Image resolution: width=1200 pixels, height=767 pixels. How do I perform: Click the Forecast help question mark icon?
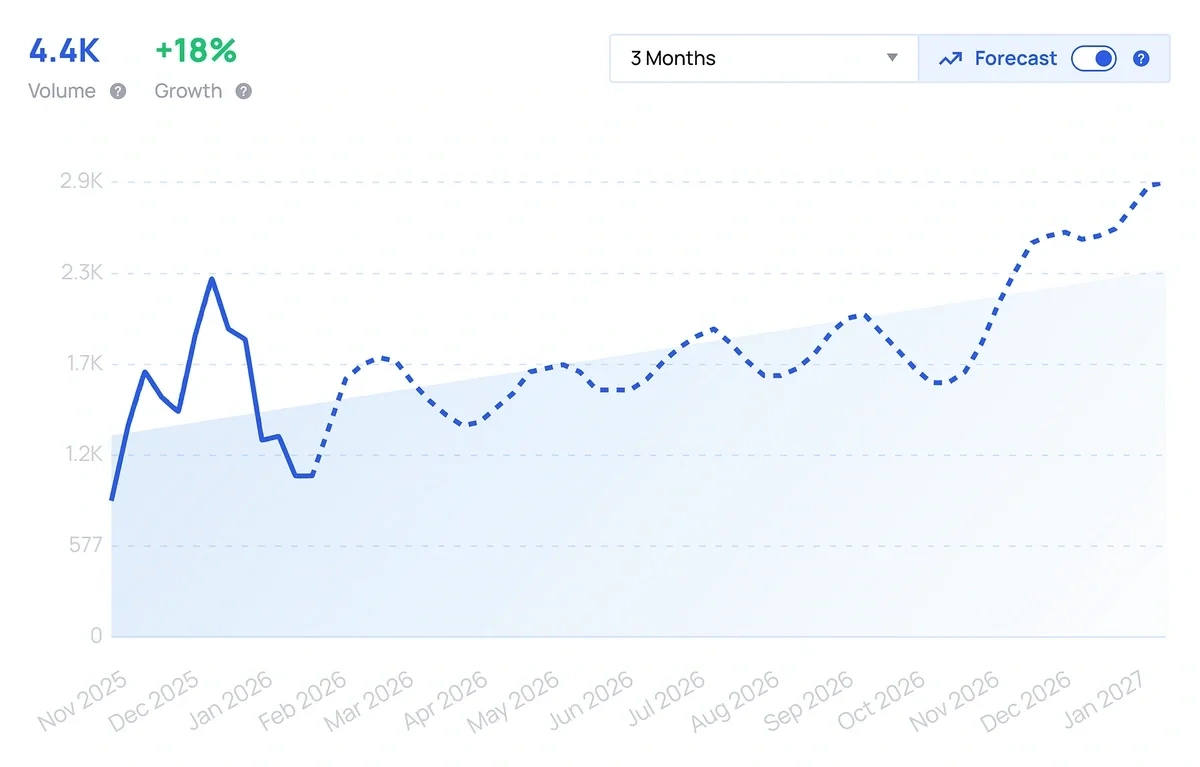(1141, 58)
